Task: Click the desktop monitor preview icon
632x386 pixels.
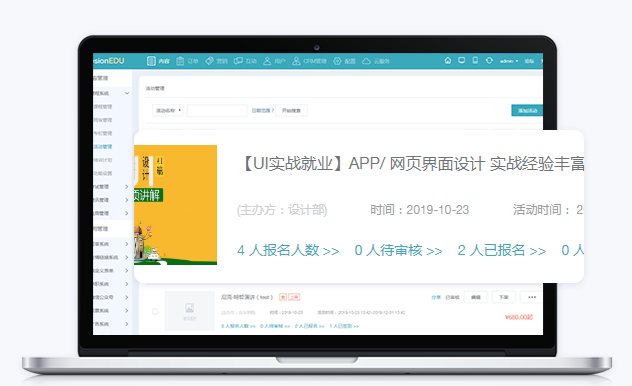Action: click(462, 60)
